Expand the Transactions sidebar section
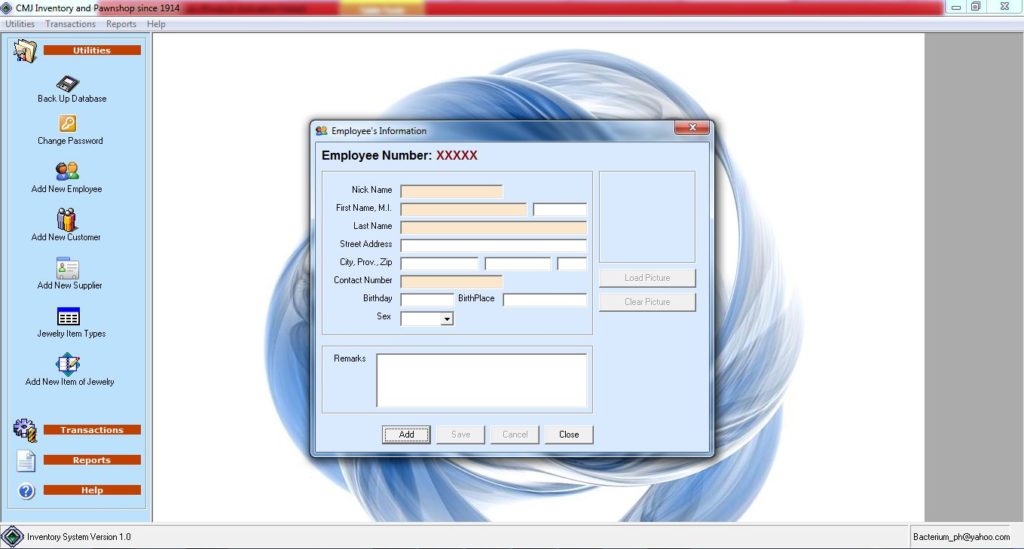This screenshot has height=549, width=1024. tap(92, 430)
